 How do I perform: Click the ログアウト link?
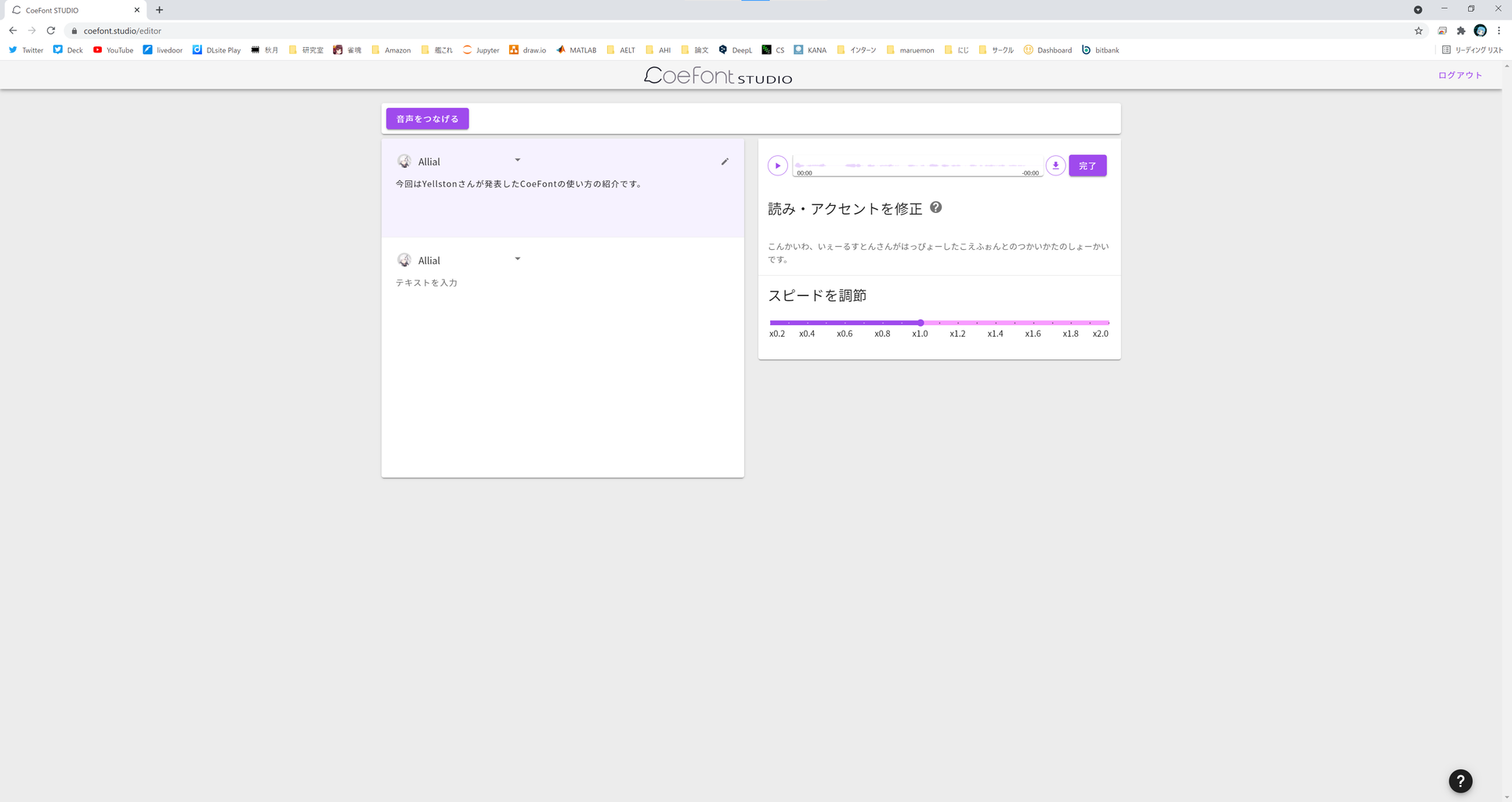(x=1460, y=75)
